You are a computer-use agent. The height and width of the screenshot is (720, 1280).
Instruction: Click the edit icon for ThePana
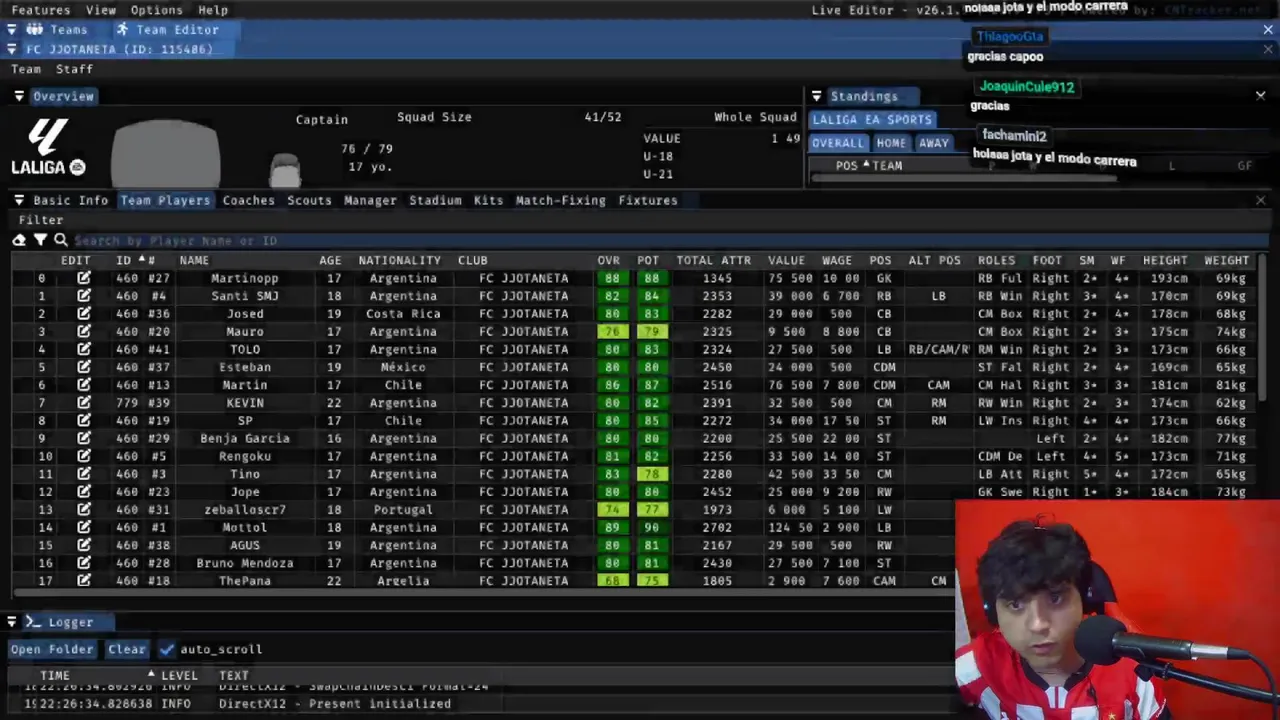pos(84,581)
